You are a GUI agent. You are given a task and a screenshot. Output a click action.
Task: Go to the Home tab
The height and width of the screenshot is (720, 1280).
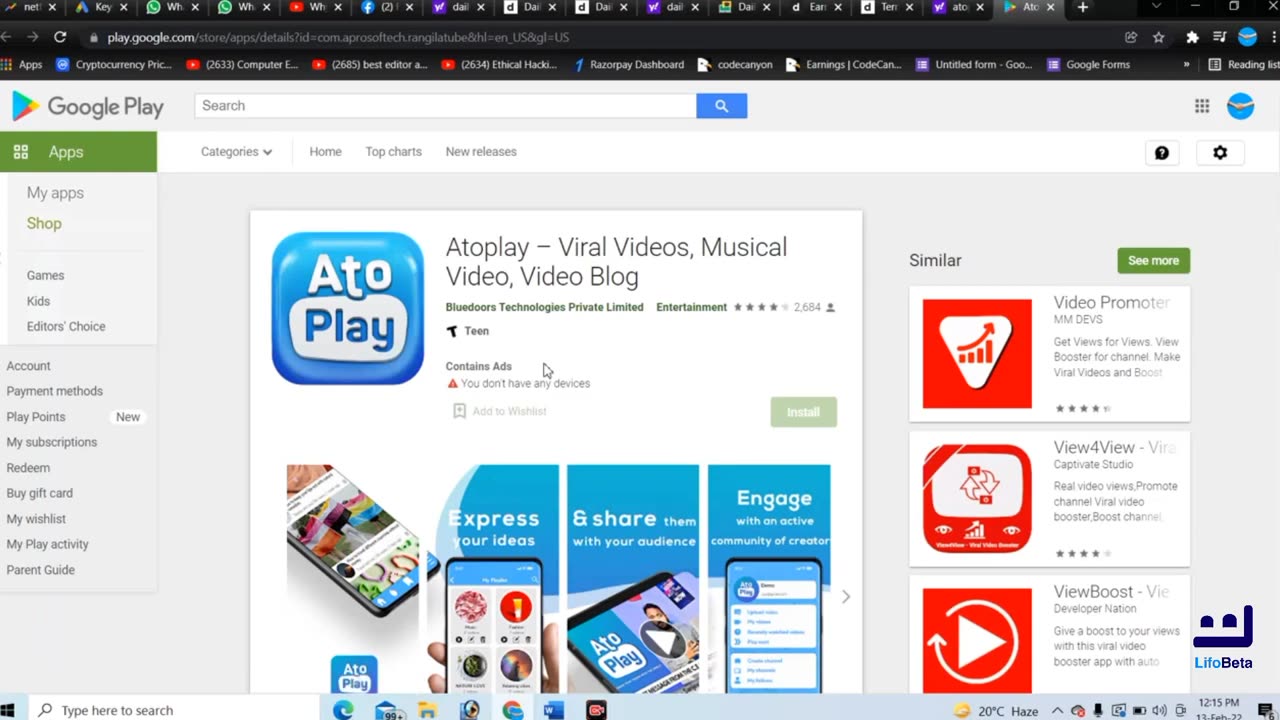point(325,152)
